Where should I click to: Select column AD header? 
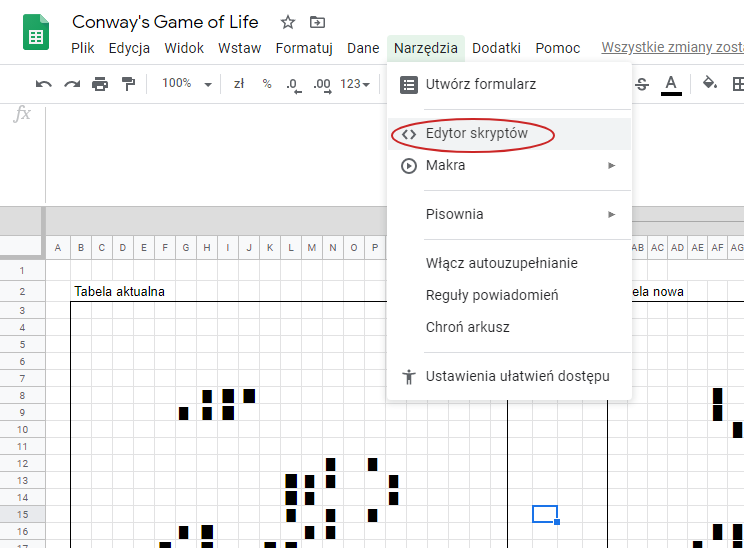point(677,248)
